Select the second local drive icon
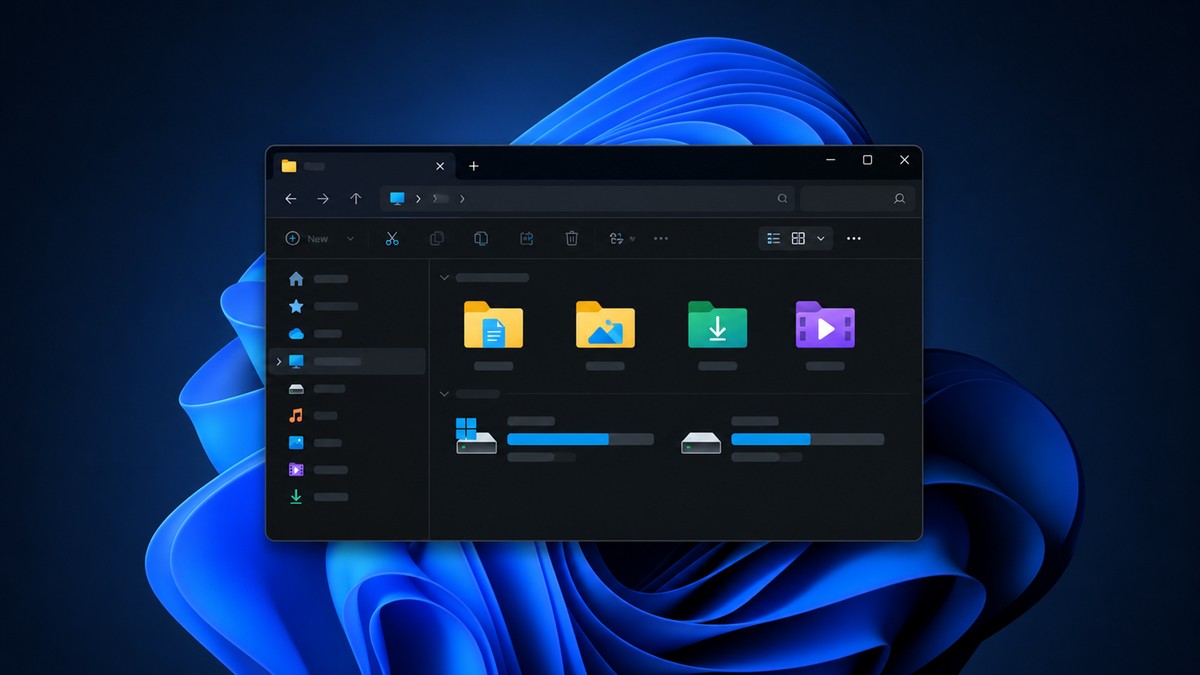This screenshot has width=1200, height=675. point(700,442)
